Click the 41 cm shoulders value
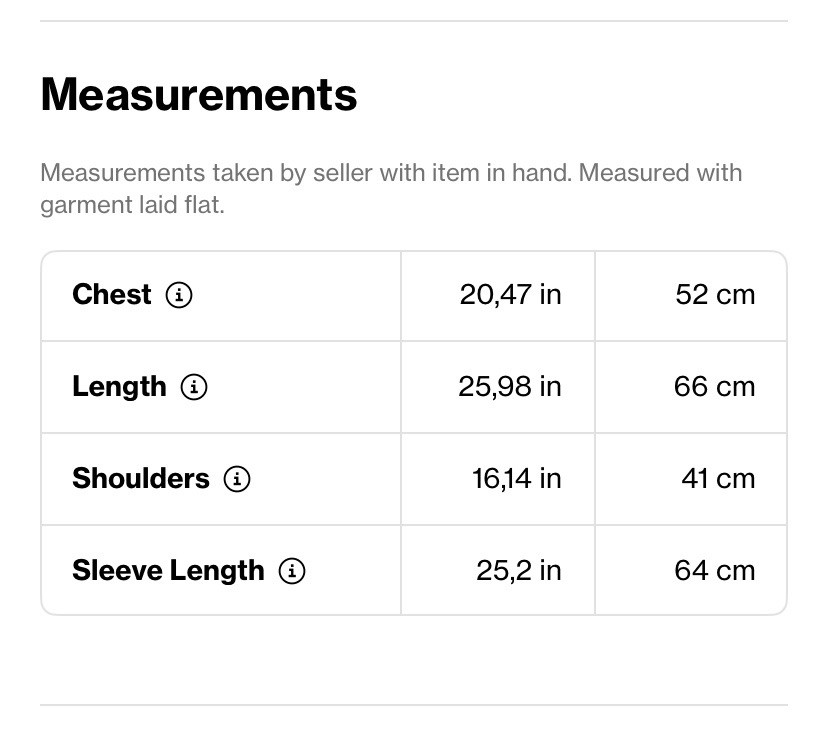The height and width of the screenshot is (735, 828). point(718,479)
